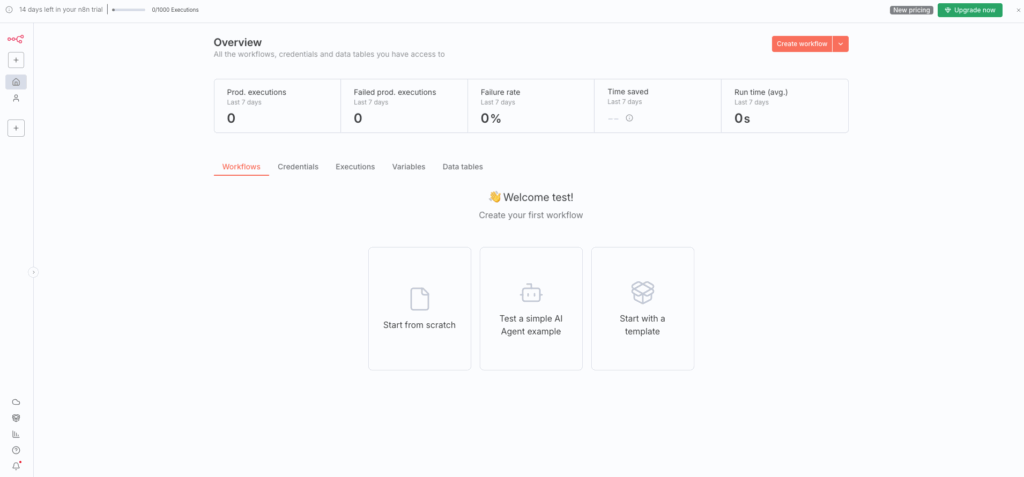Click the info icon beside Time saved
This screenshot has width=1024, height=477.
tap(629, 118)
